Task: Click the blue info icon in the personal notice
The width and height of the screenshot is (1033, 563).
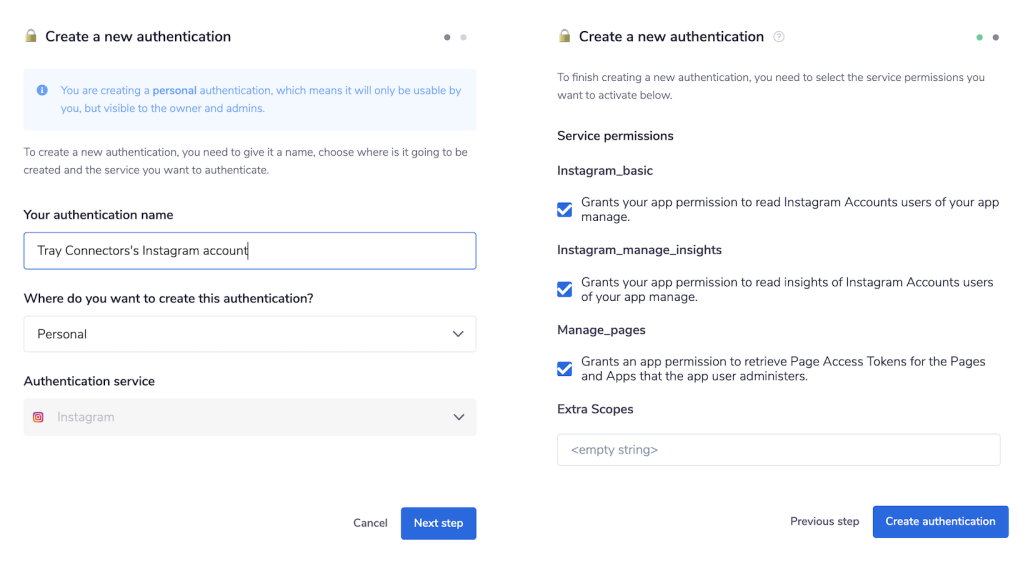Action: click(42, 90)
